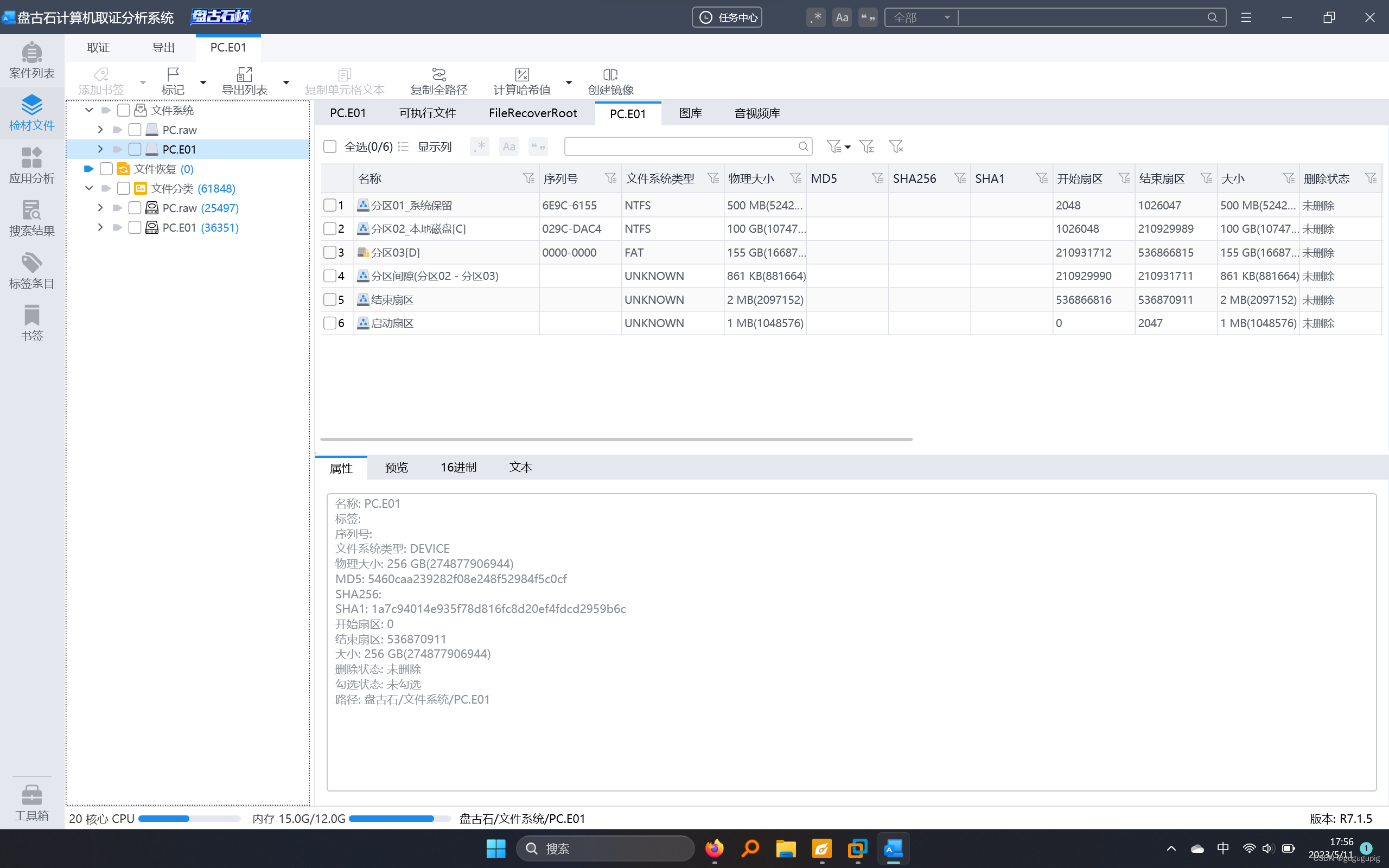This screenshot has height=868, width=1389.
Task: Open the 音视频库 media tab
Action: pos(756,113)
